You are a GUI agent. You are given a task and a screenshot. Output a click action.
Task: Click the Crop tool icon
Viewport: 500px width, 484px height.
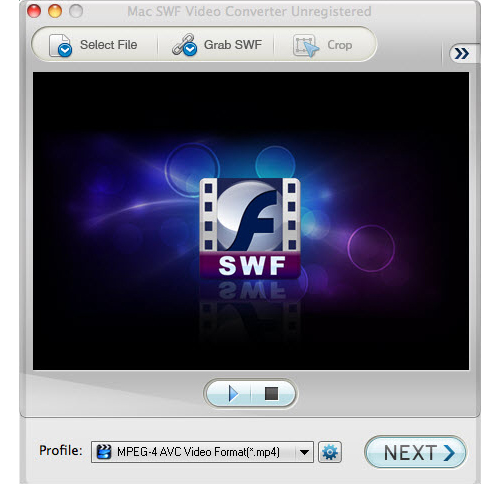click(x=306, y=46)
